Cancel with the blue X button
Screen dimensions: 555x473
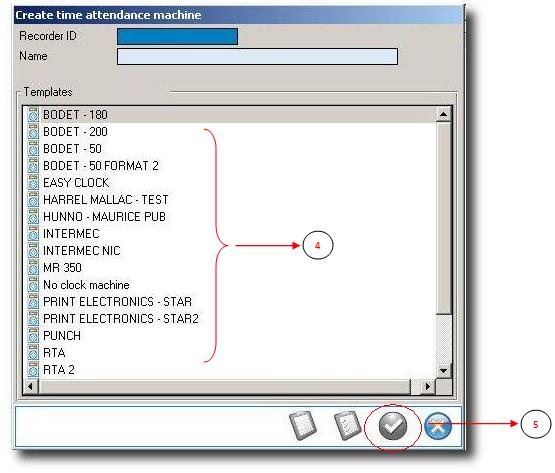pyautogui.click(x=438, y=426)
